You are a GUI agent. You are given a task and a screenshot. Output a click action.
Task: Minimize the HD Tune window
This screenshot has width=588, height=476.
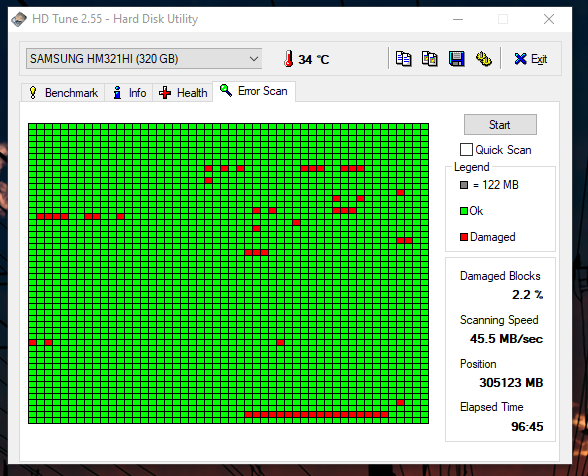click(x=458, y=19)
